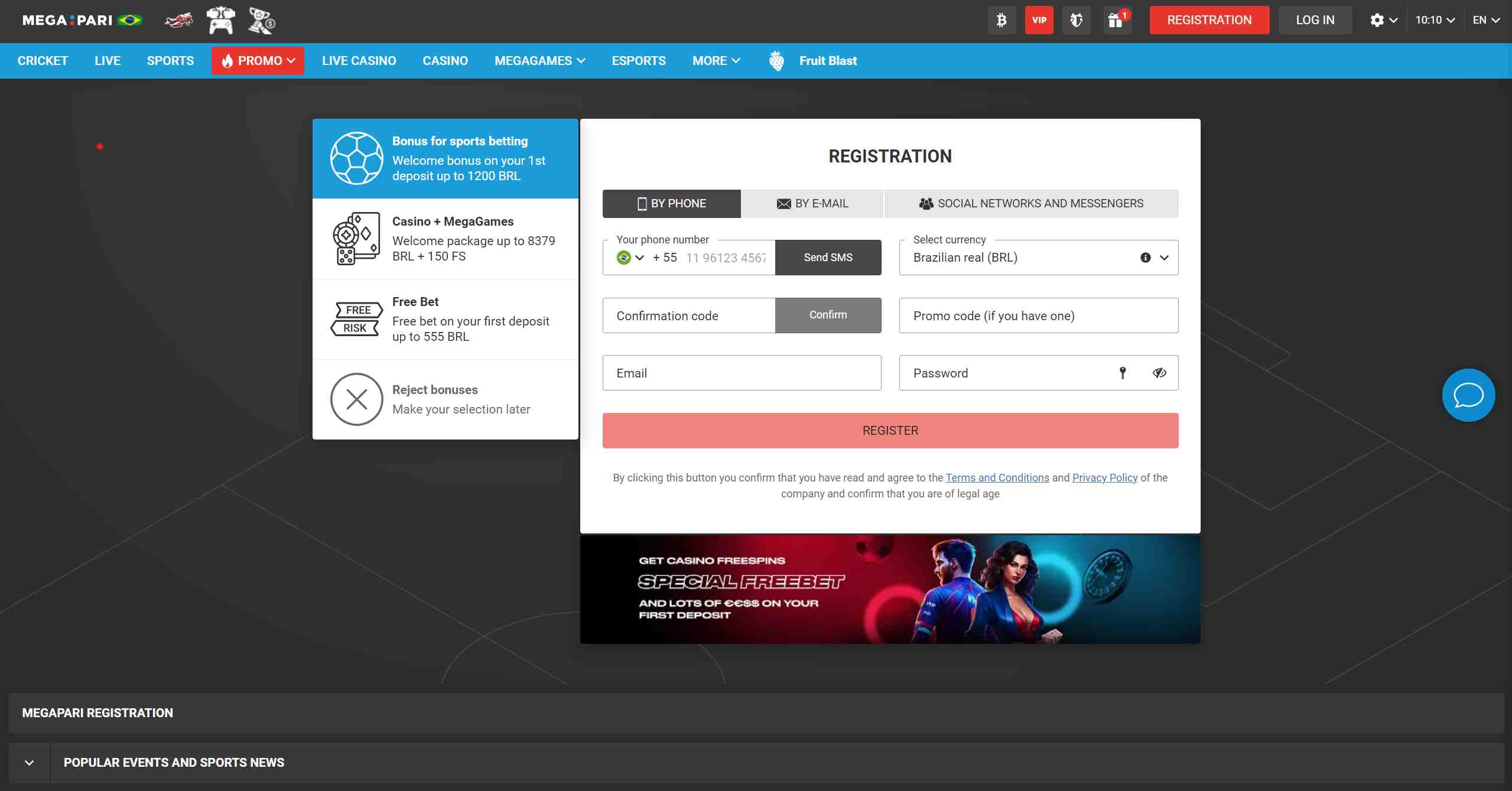Viewport: 1512px width, 791px height.
Task: Select Reject bonuses option
Action: coord(446,399)
